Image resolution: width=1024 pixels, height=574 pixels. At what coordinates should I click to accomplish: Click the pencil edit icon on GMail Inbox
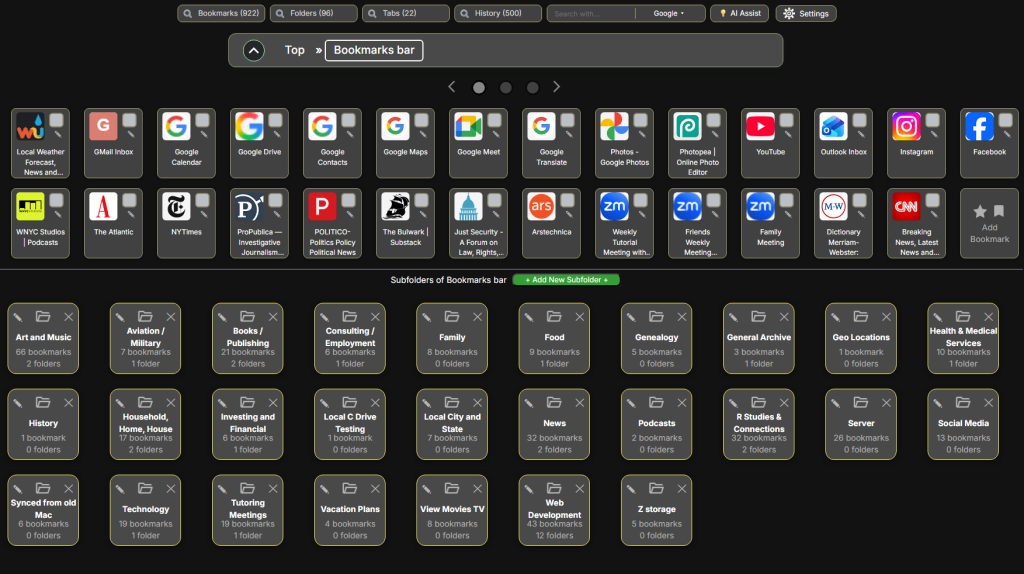pos(129,134)
